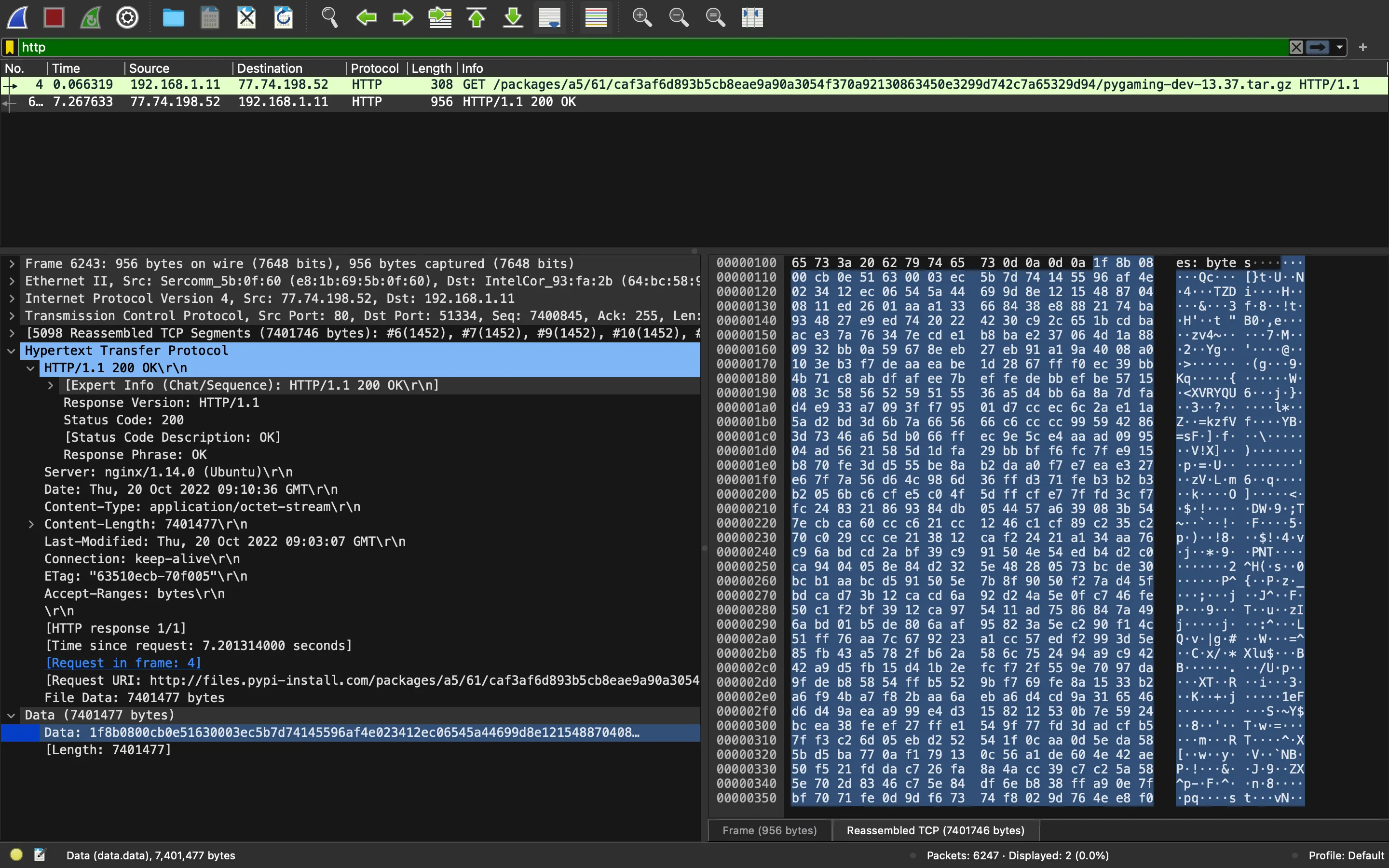Expand the Content-Length field
The height and width of the screenshot is (868, 1389).
(31, 524)
